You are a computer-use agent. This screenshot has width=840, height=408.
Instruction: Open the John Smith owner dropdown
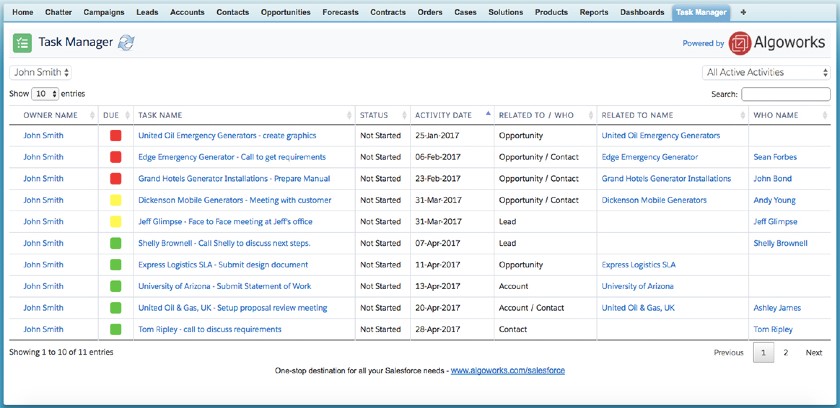click(x=41, y=73)
